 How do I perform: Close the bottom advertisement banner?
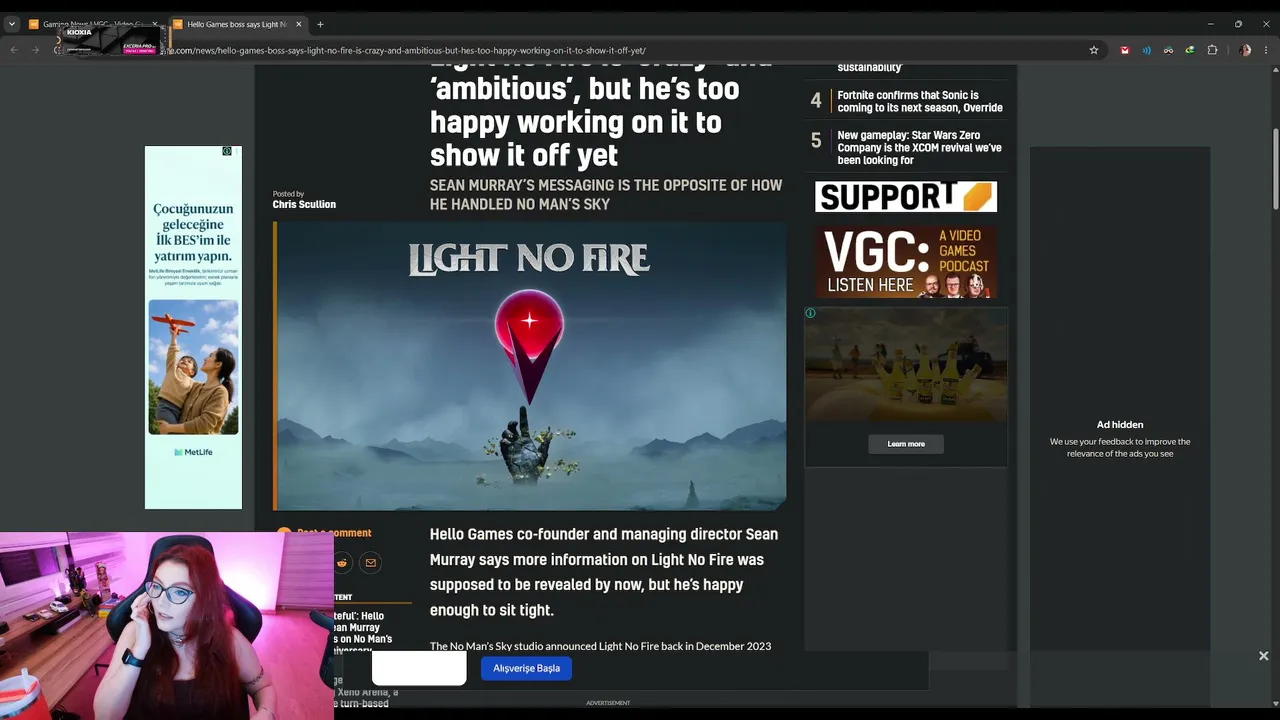tap(1263, 656)
